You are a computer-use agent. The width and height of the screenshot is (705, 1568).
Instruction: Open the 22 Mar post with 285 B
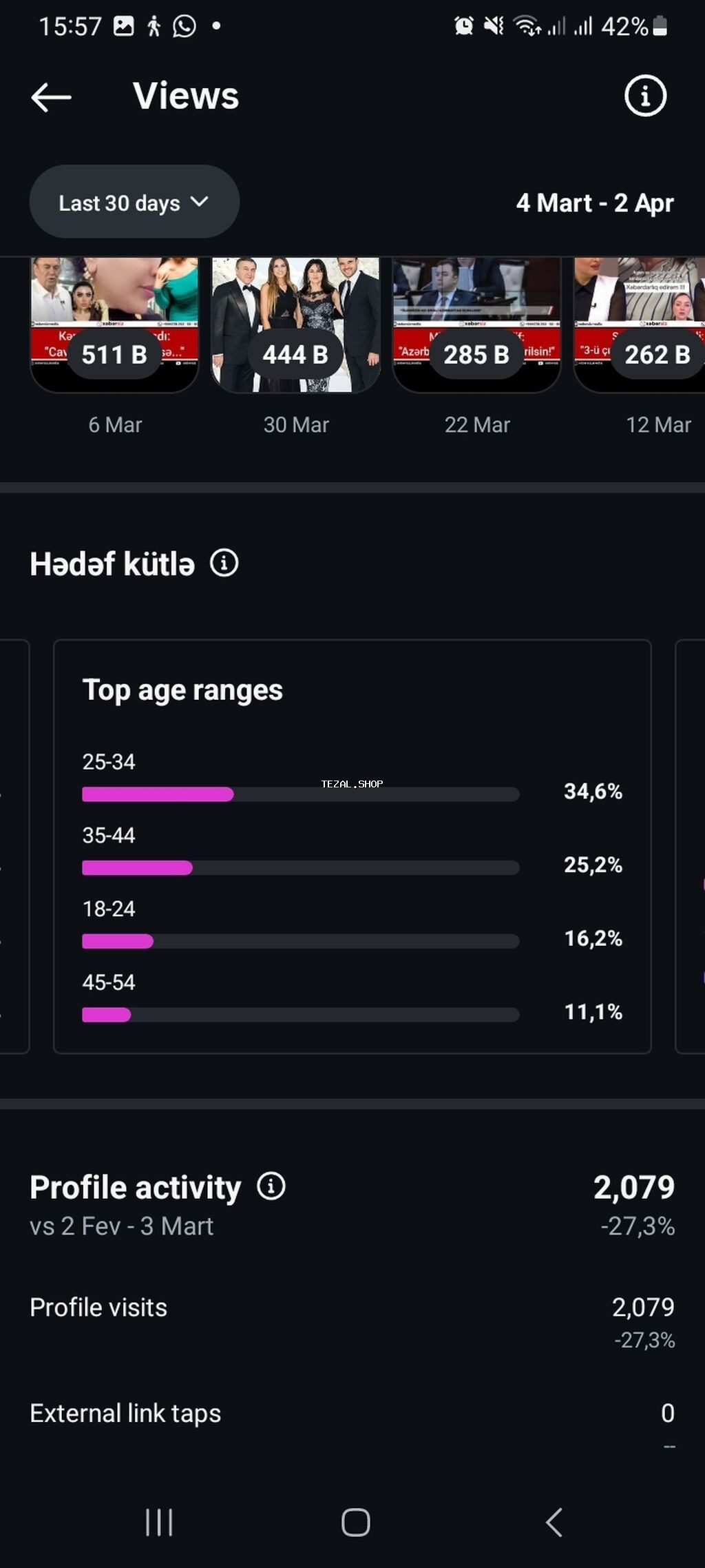click(476, 324)
